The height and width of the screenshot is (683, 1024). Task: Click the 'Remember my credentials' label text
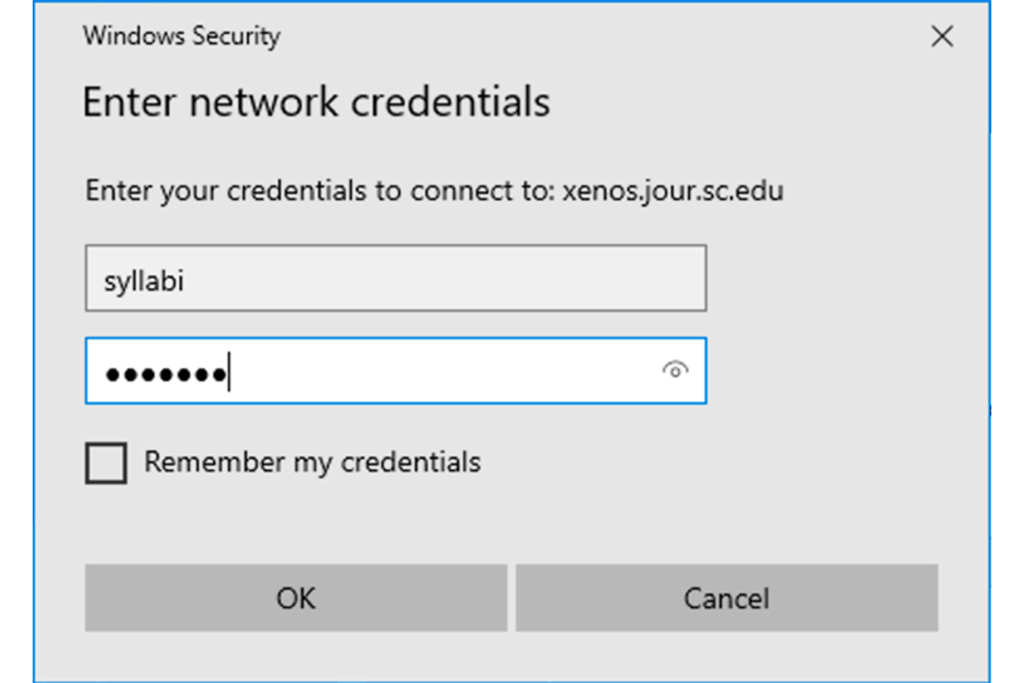312,462
